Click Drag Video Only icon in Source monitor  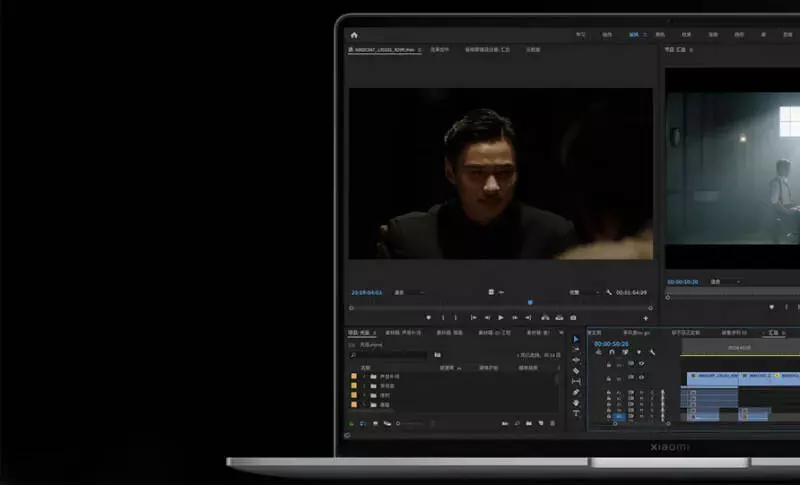tap(491, 292)
